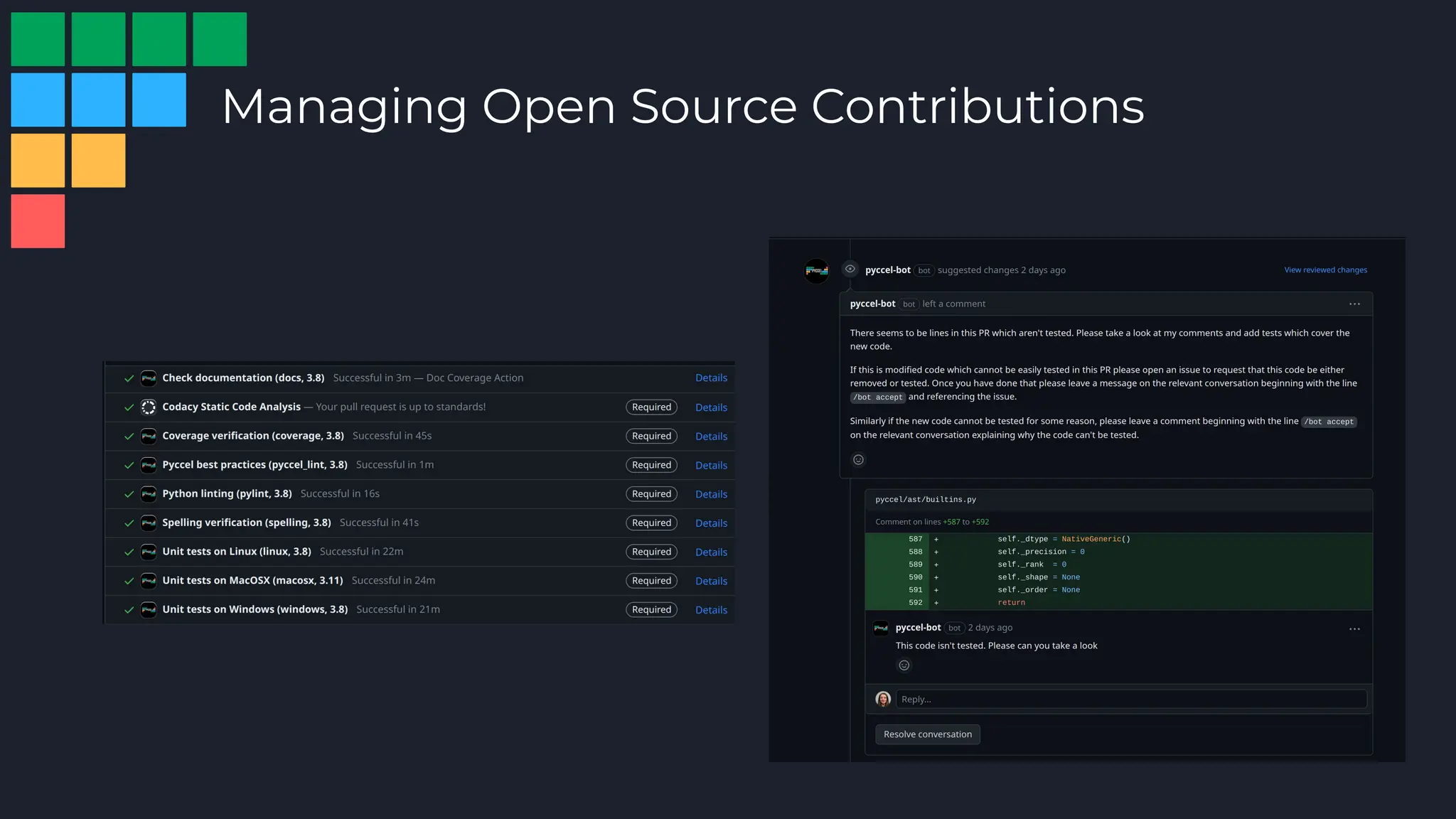
Task: Open Details for Python linting check
Action: (x=711, y=494)
